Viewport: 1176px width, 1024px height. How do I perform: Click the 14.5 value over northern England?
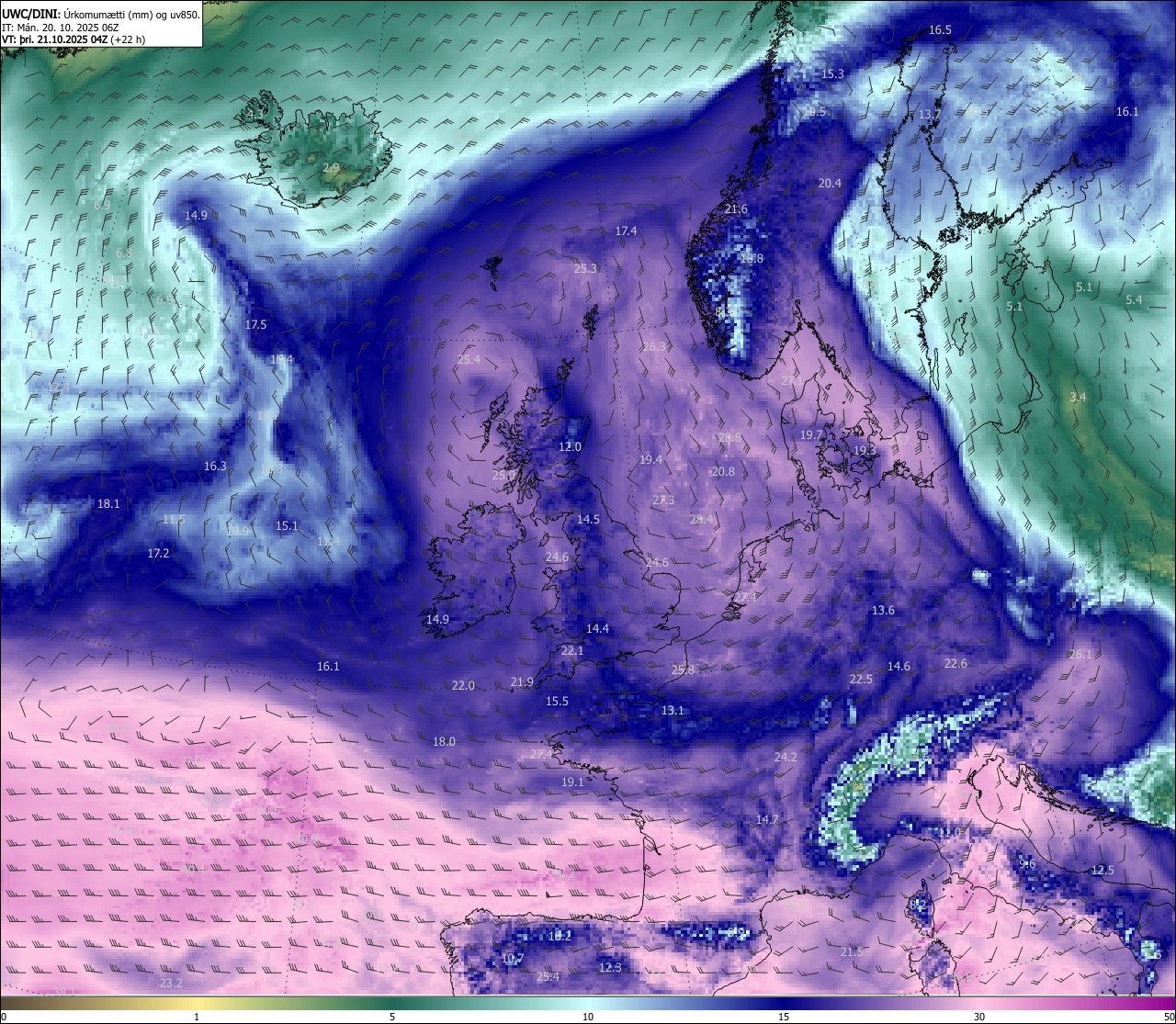point(588,520)
